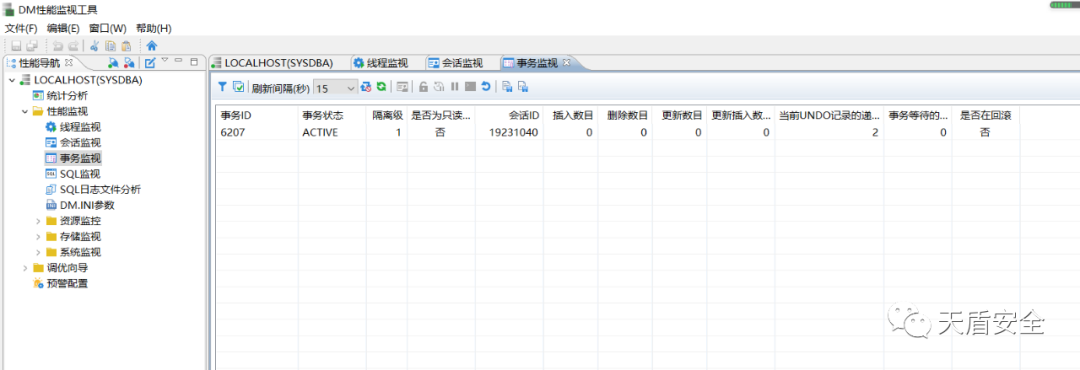Click the ACTIVE status cell
1080x370 pixels.
[x=332, y=133]
